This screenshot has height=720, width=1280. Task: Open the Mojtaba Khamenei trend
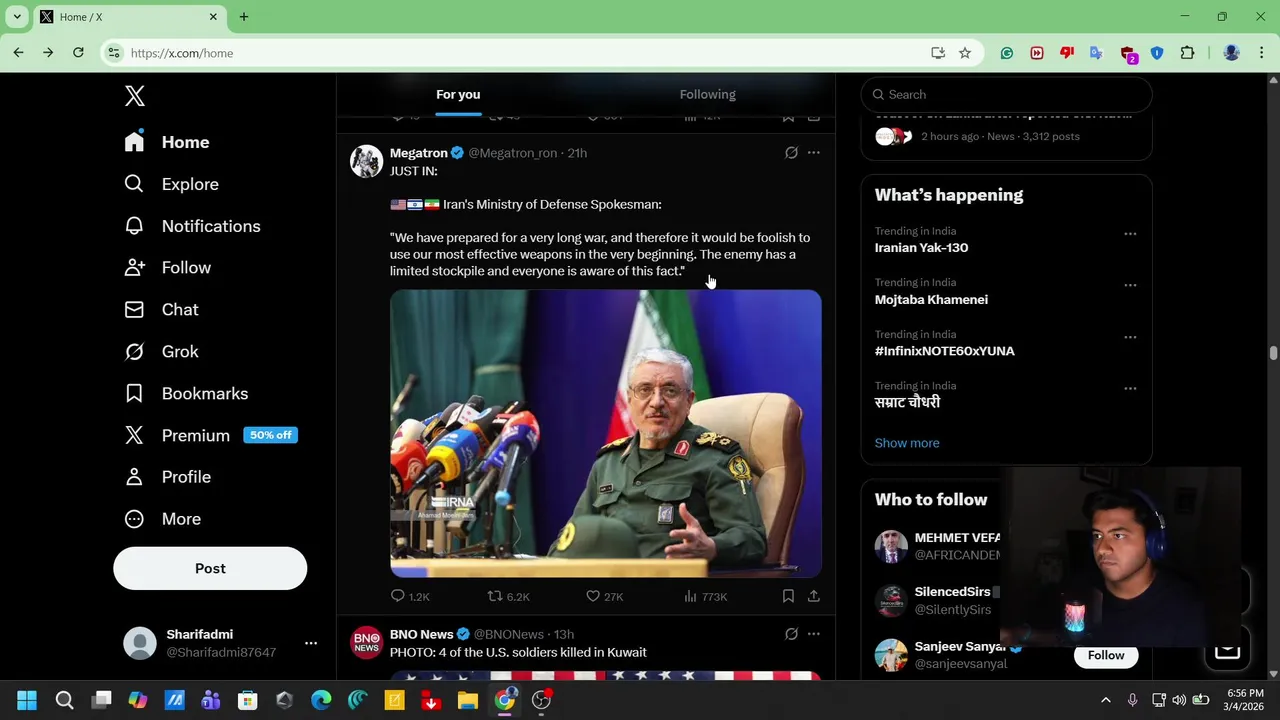pyautogui.click(x=931, y=299)
